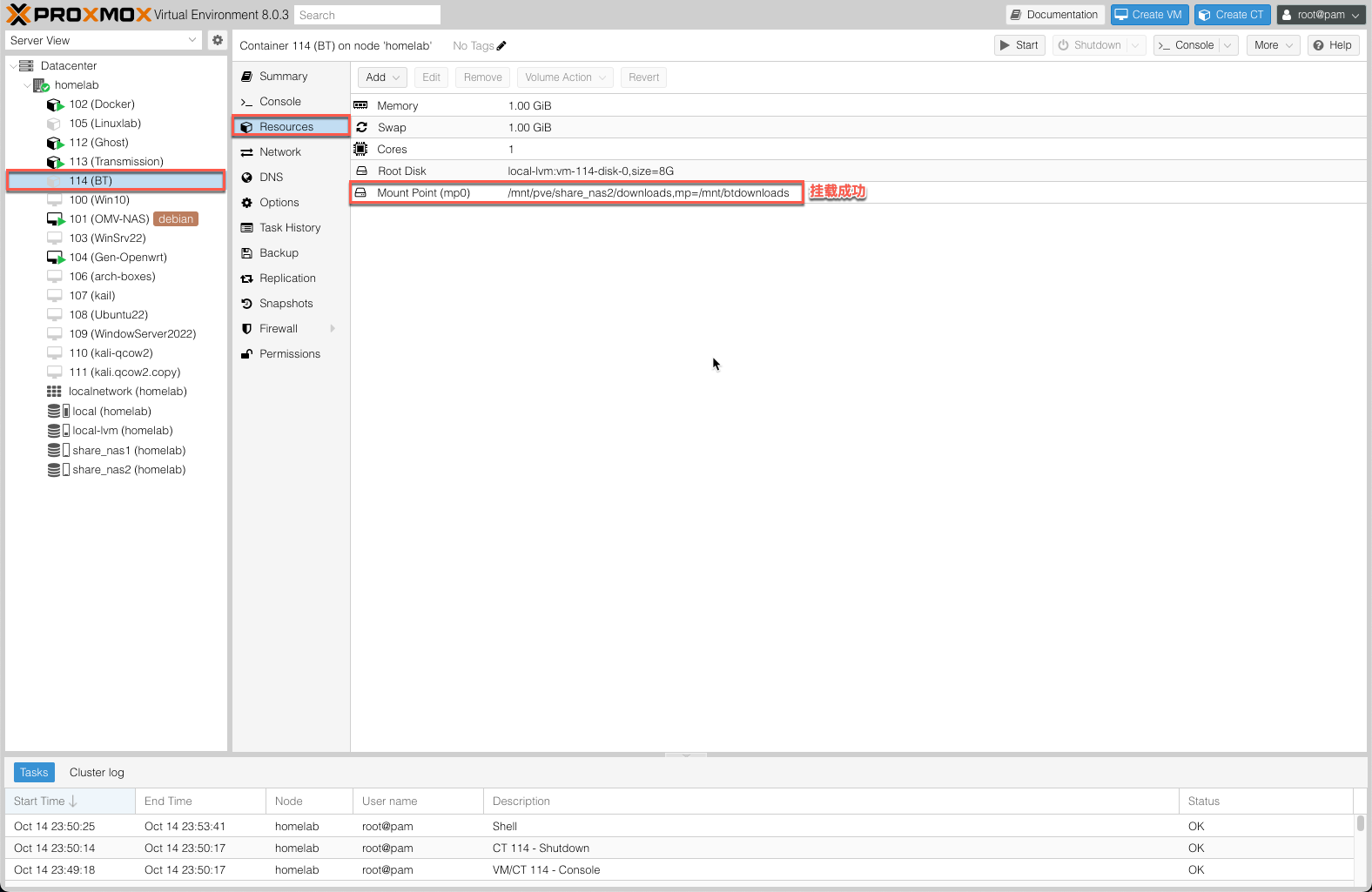Open the root@pam user menu

(1321, 15)
